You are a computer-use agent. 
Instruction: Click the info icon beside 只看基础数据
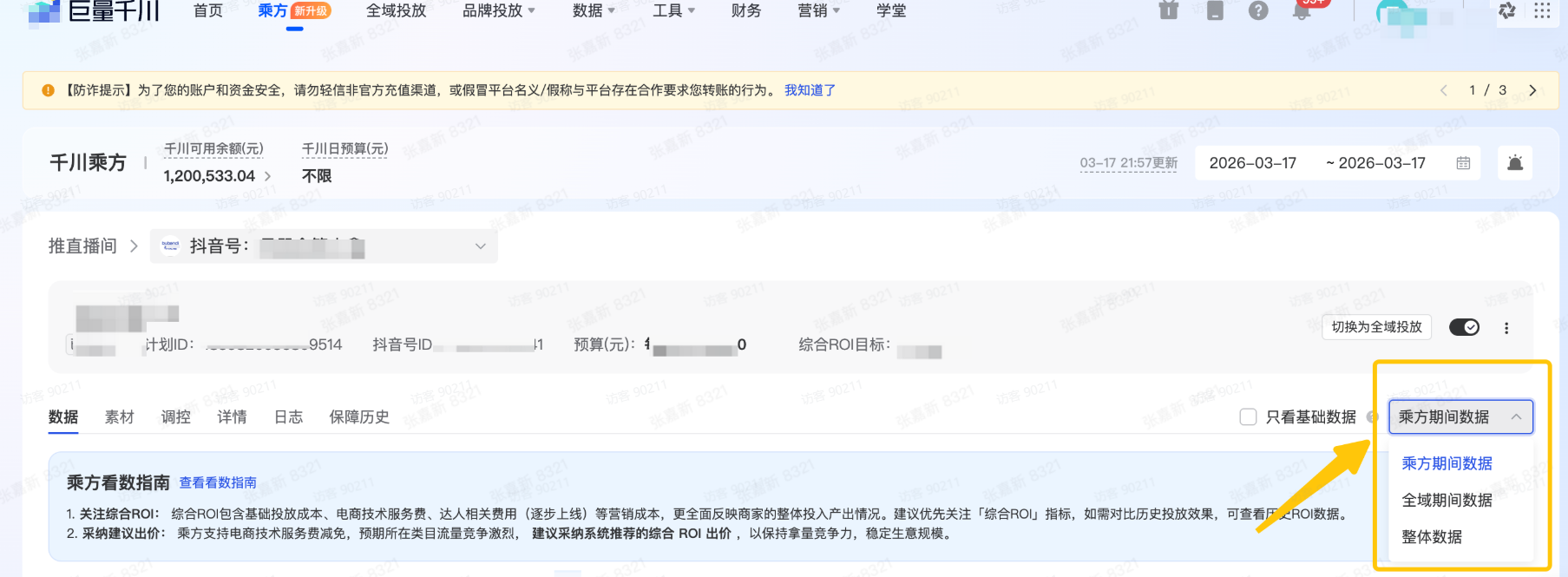(1372, 417)
